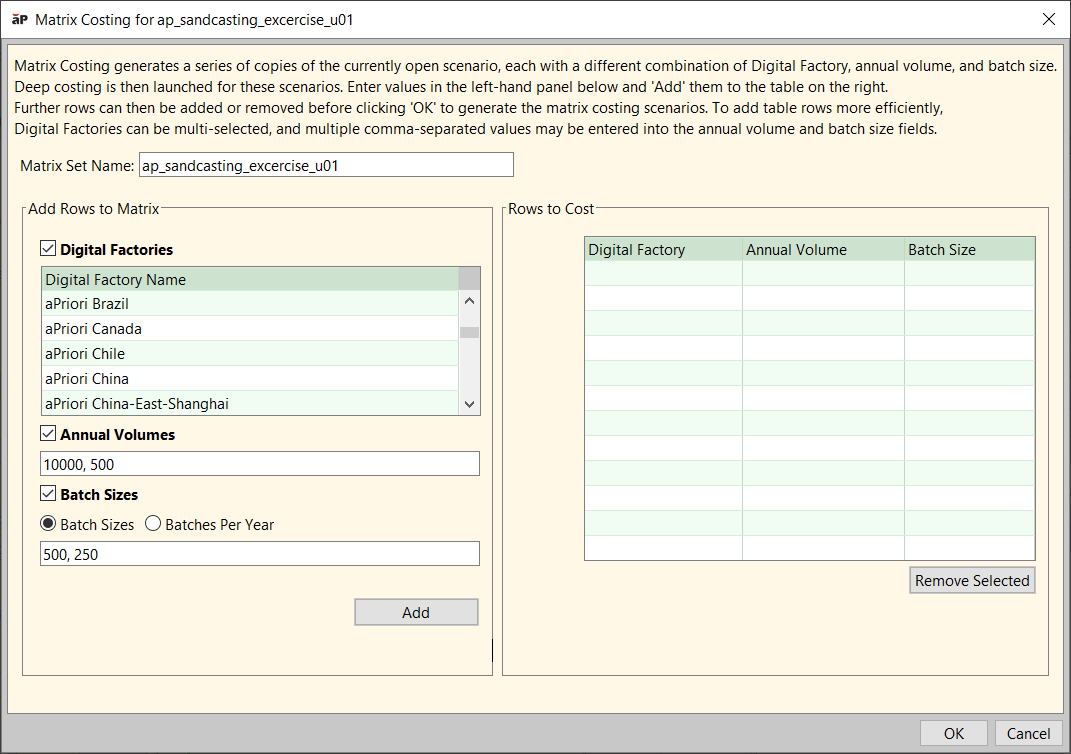
Task: Click the Remove Selected button
Action: (972, 581)
